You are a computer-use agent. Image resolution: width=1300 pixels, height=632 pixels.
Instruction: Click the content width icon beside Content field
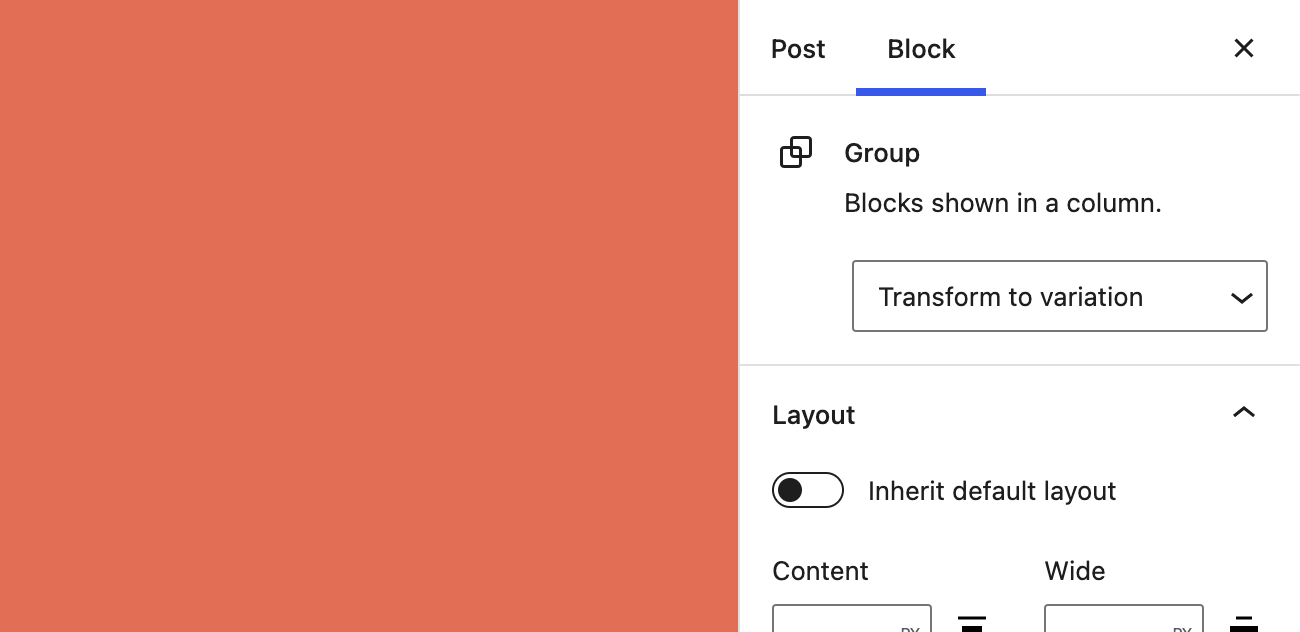(x=972, y=624)
